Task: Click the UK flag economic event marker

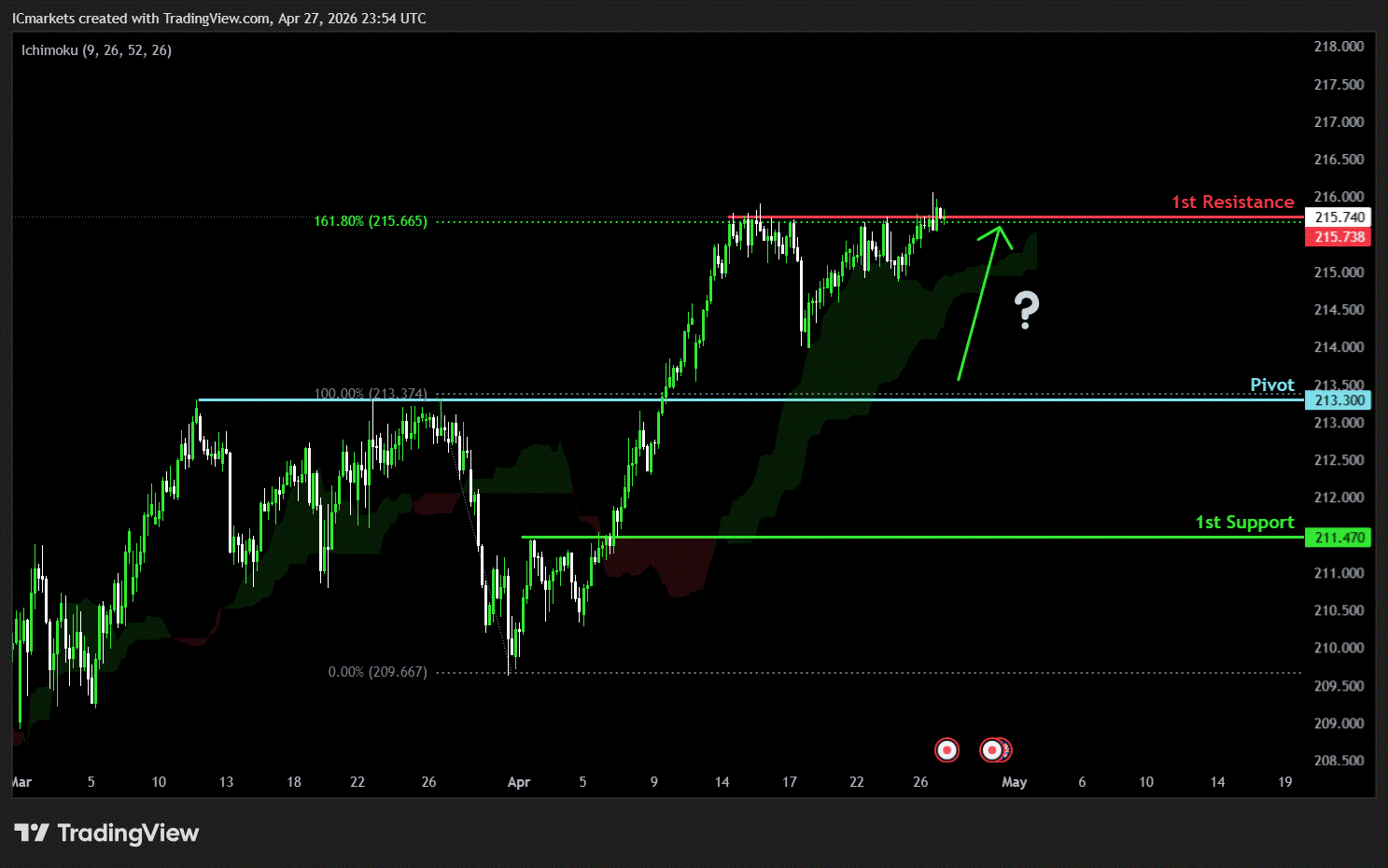Action: coord(1004,749)
